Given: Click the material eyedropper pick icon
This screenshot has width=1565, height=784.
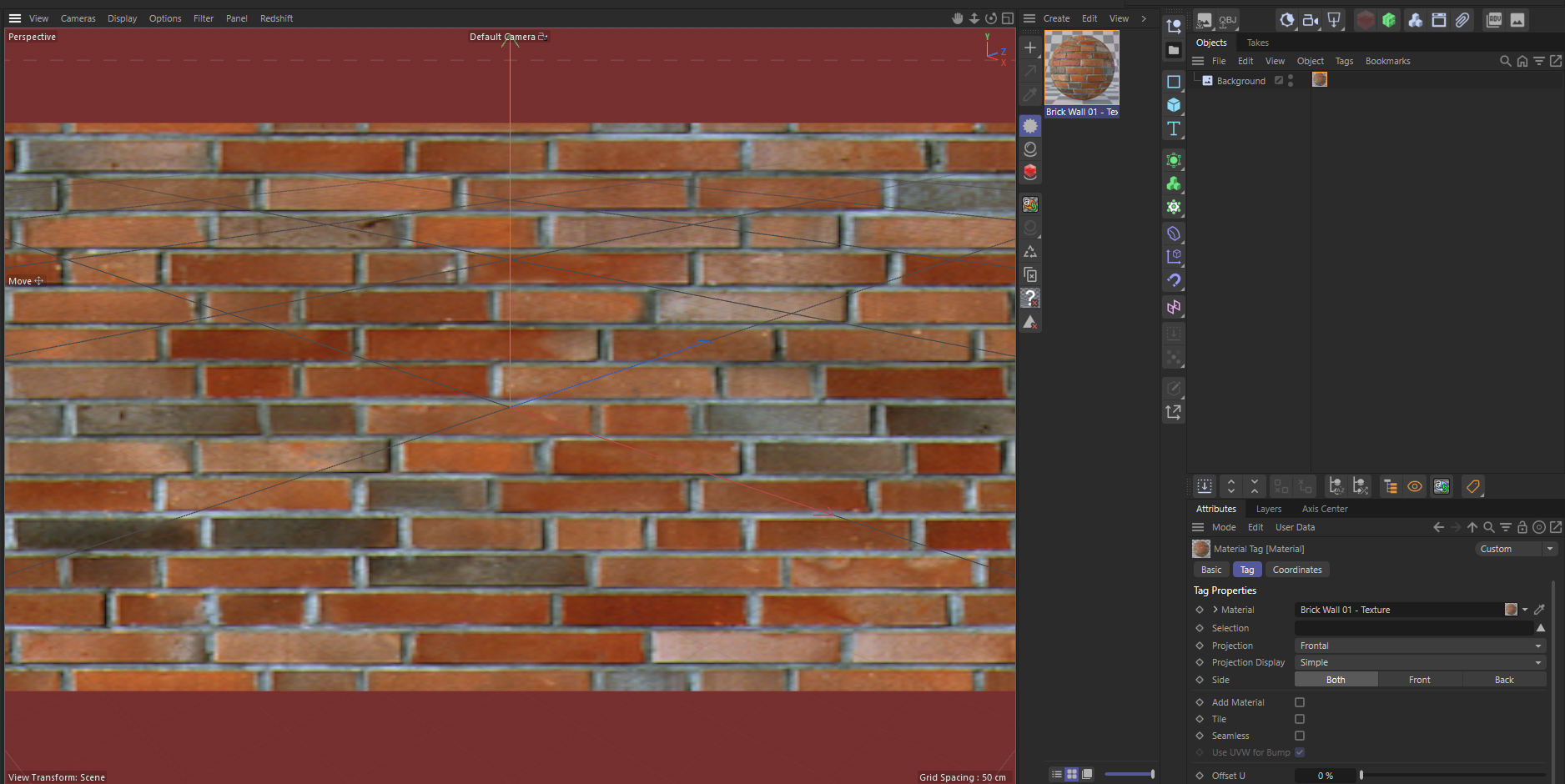Looking at the screenshot, I should click(1540, 610).
